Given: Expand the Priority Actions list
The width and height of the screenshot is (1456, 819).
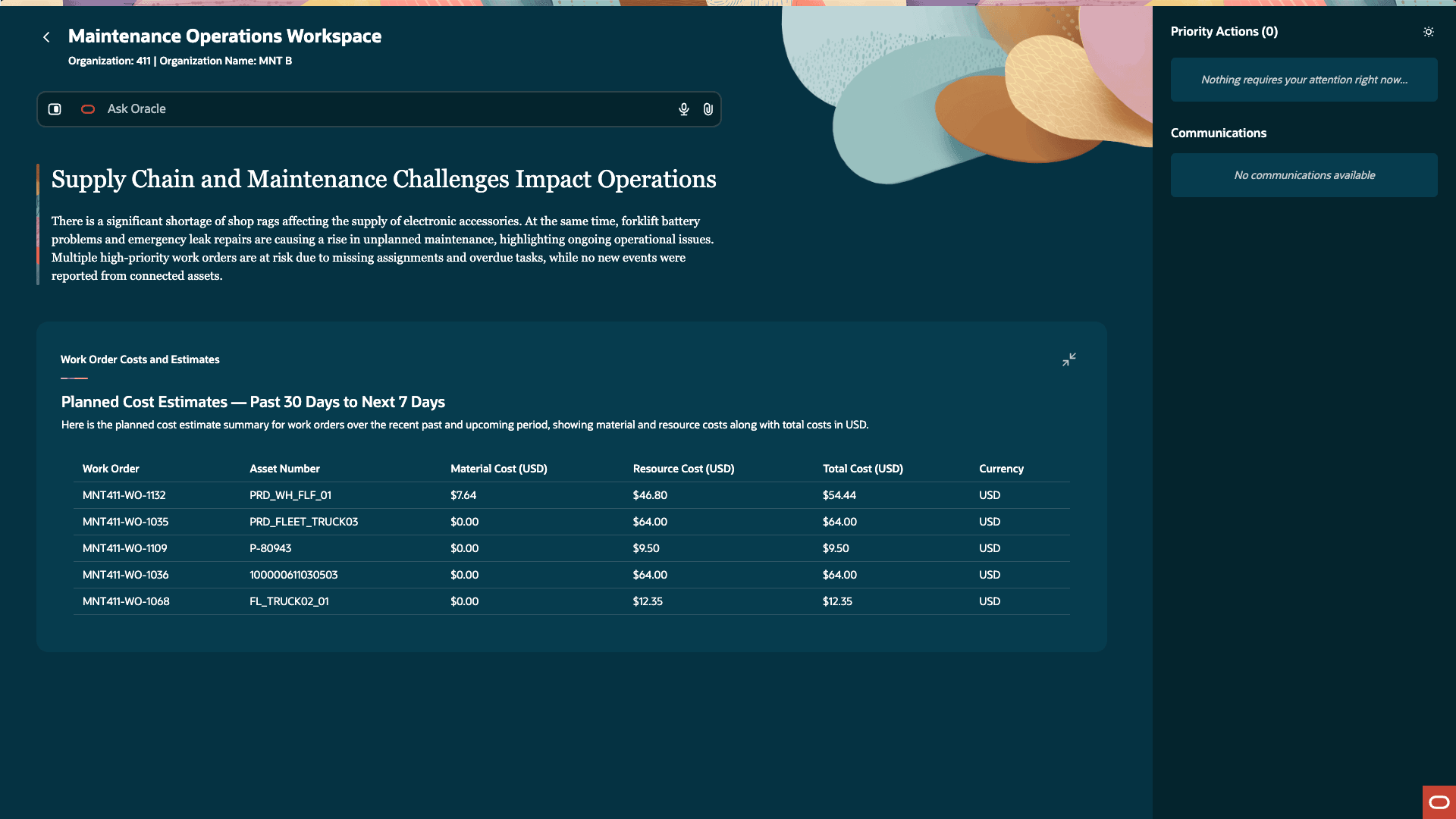Looking at the screenshot, I should click(1224, 31).
